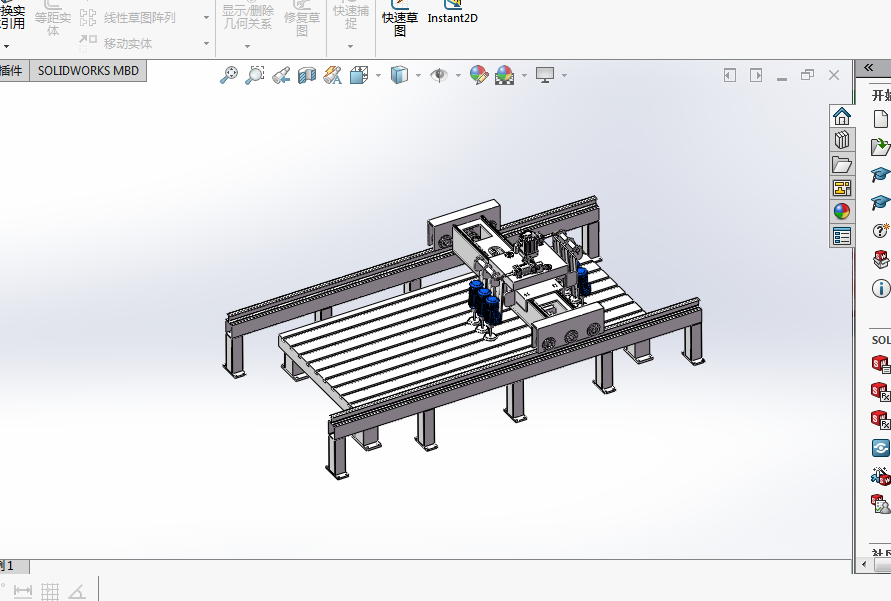Expand View Settings dropdown arrow
Screen dimensions: 891x601
(564, 75)
